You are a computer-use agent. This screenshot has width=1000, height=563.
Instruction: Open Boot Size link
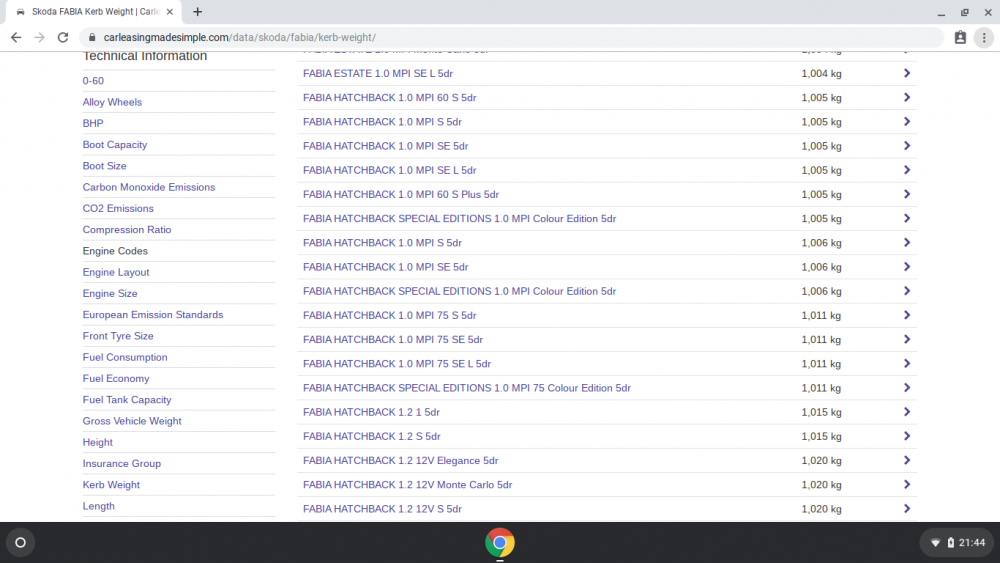(x=105, y=166)
